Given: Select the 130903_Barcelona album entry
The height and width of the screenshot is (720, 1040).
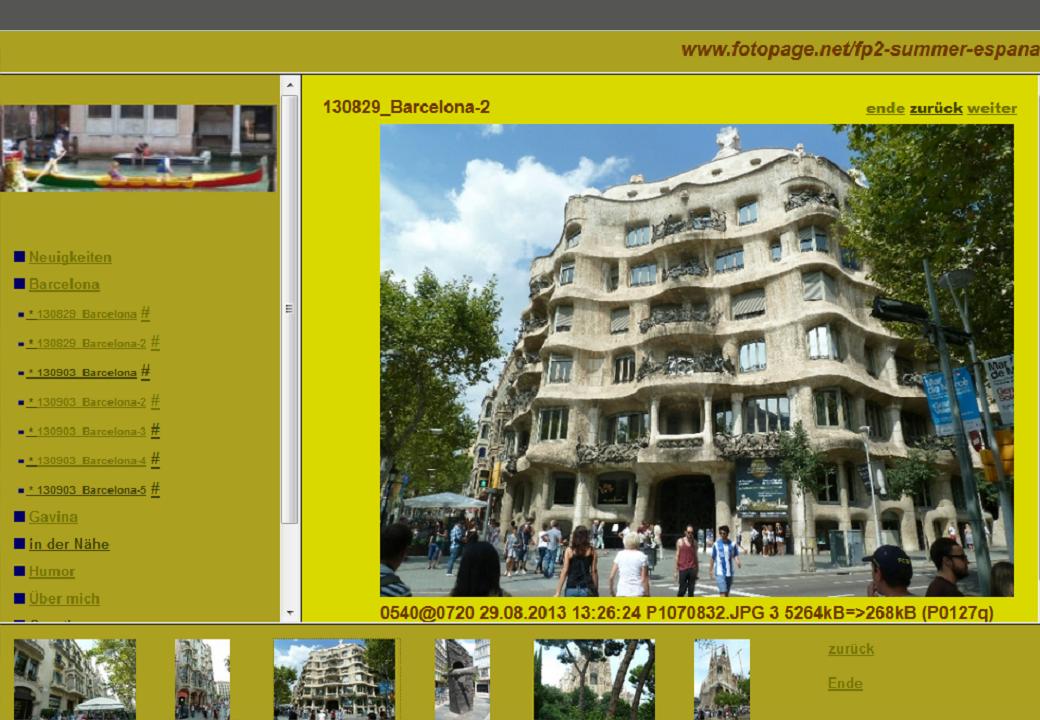Looking at the screenshot, I should (81, 373).
